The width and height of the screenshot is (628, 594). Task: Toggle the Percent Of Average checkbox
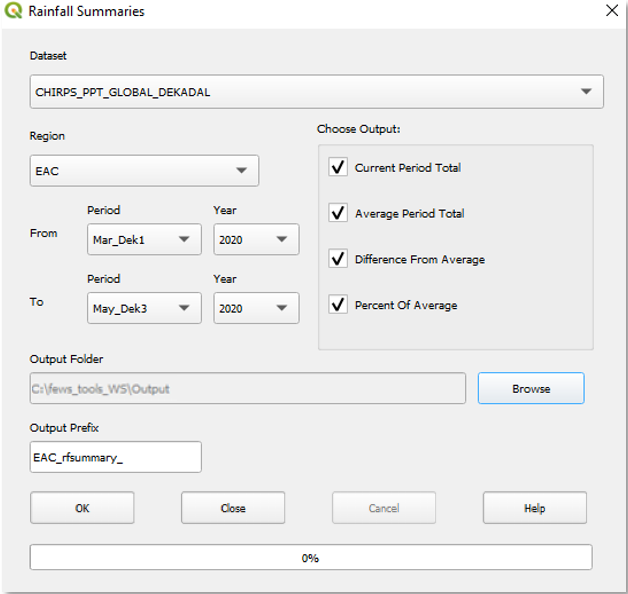[338, 305]
